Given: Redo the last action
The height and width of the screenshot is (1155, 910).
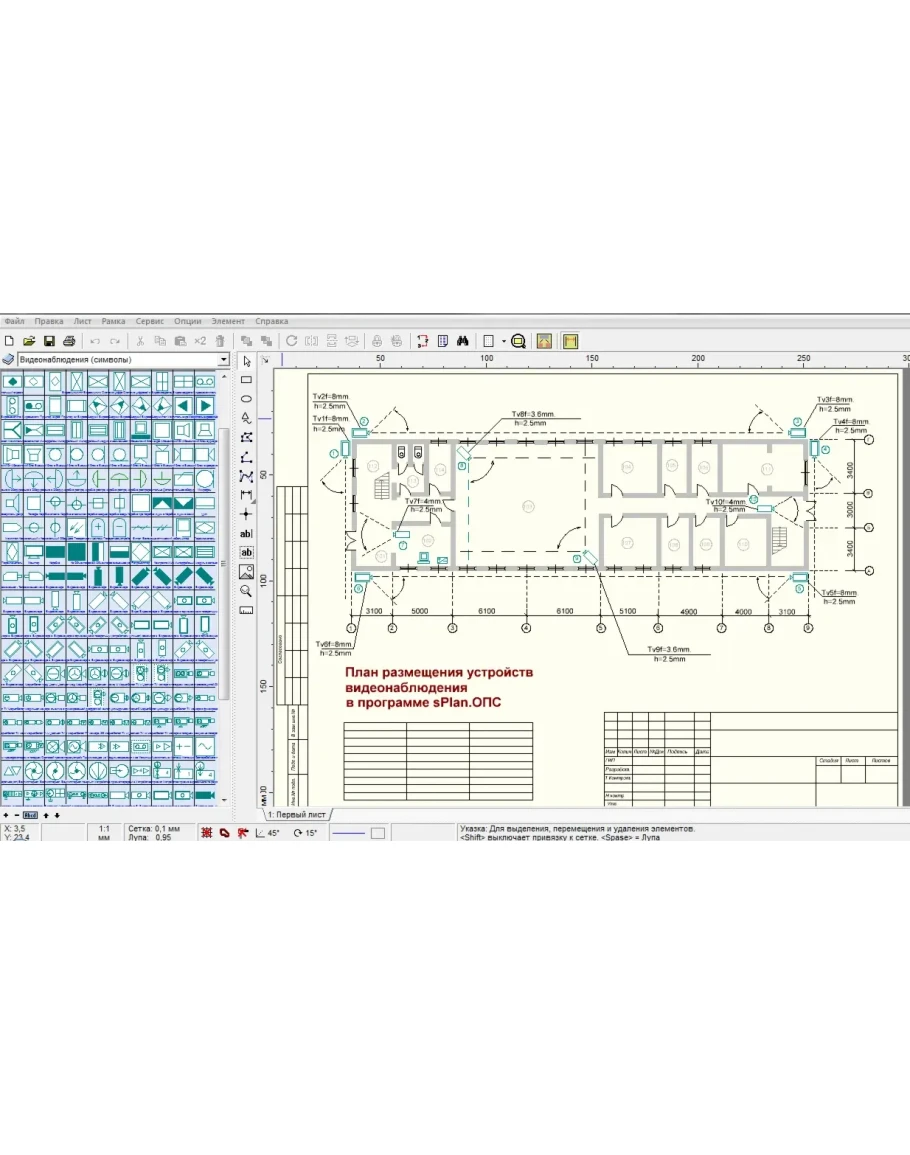Looking at the screenshot, I should click(115, 341).
